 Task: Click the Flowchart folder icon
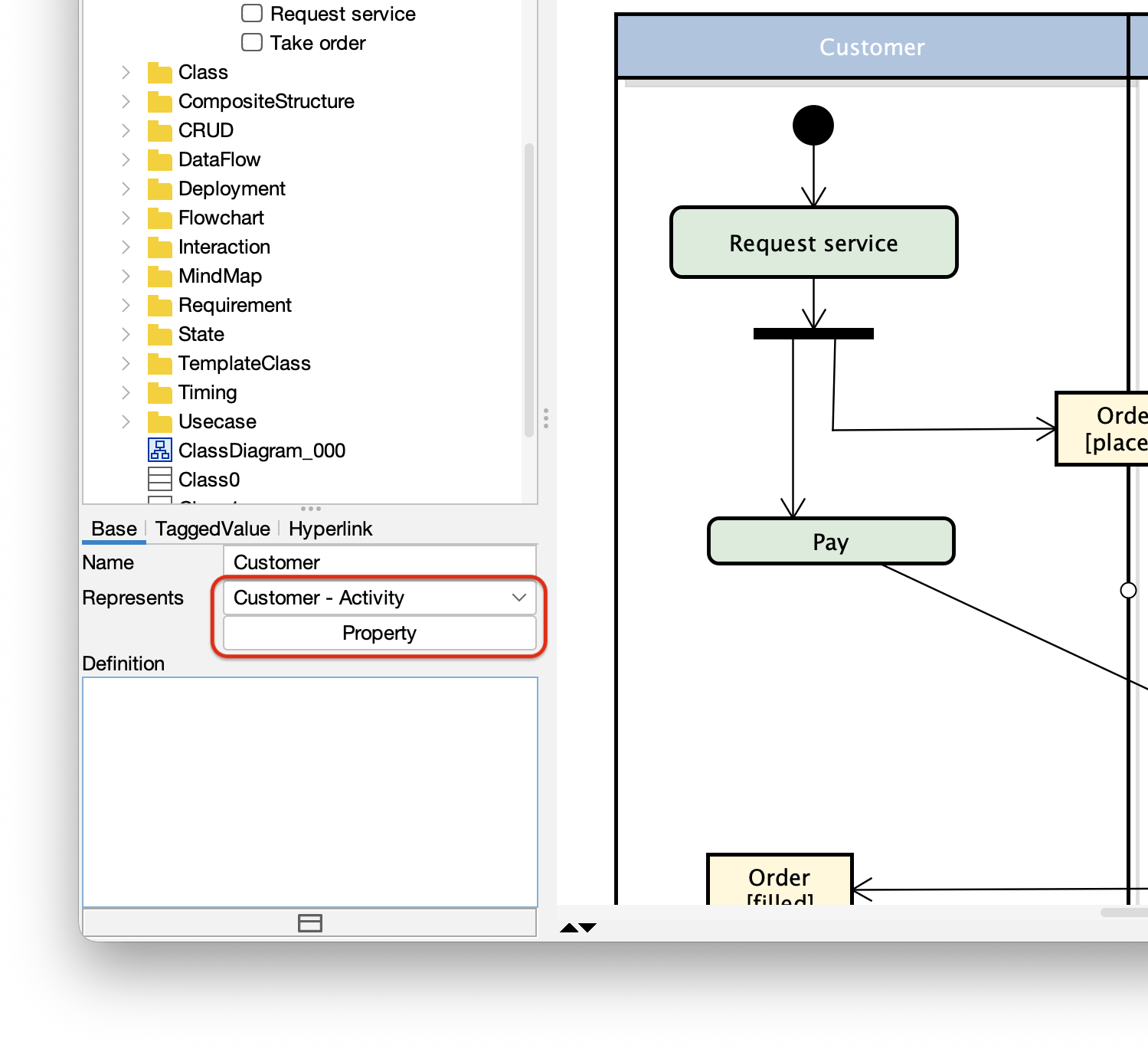pyautogui.click(x=160, y=218)
